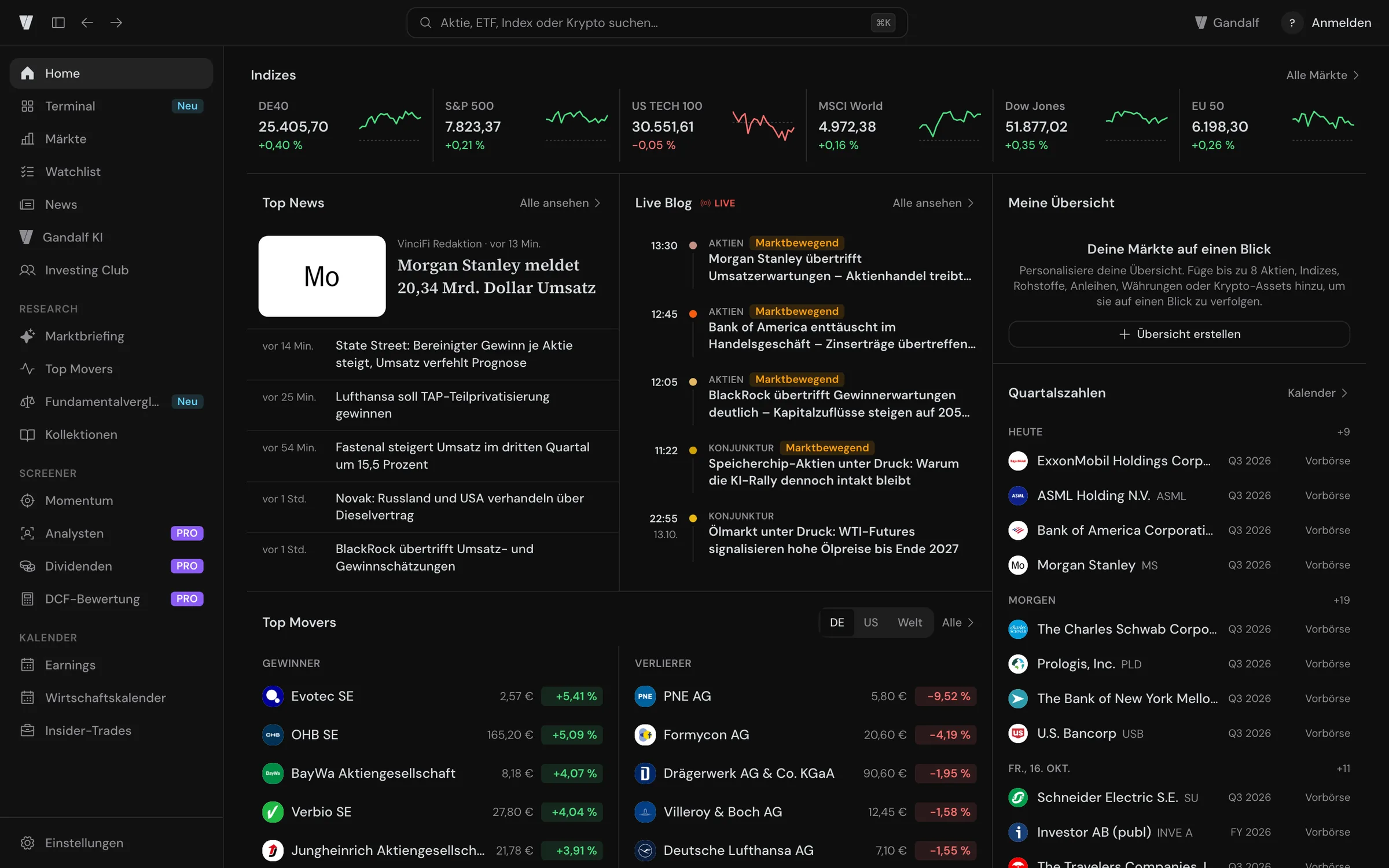1389x868 pixels.
Task: Open Einstellungen gear in the sidebar
Action: pyautogui.click(x=27, y=843)
